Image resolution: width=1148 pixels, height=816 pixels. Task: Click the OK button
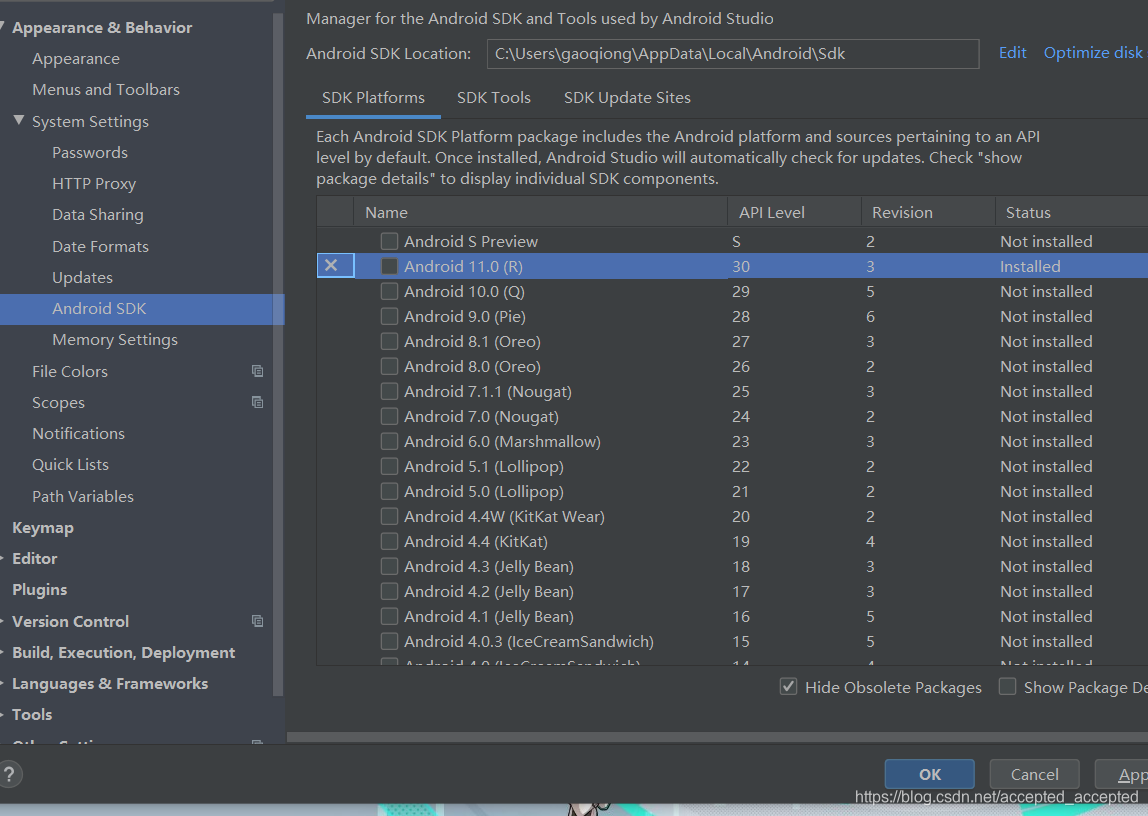[x=930, y=774]
